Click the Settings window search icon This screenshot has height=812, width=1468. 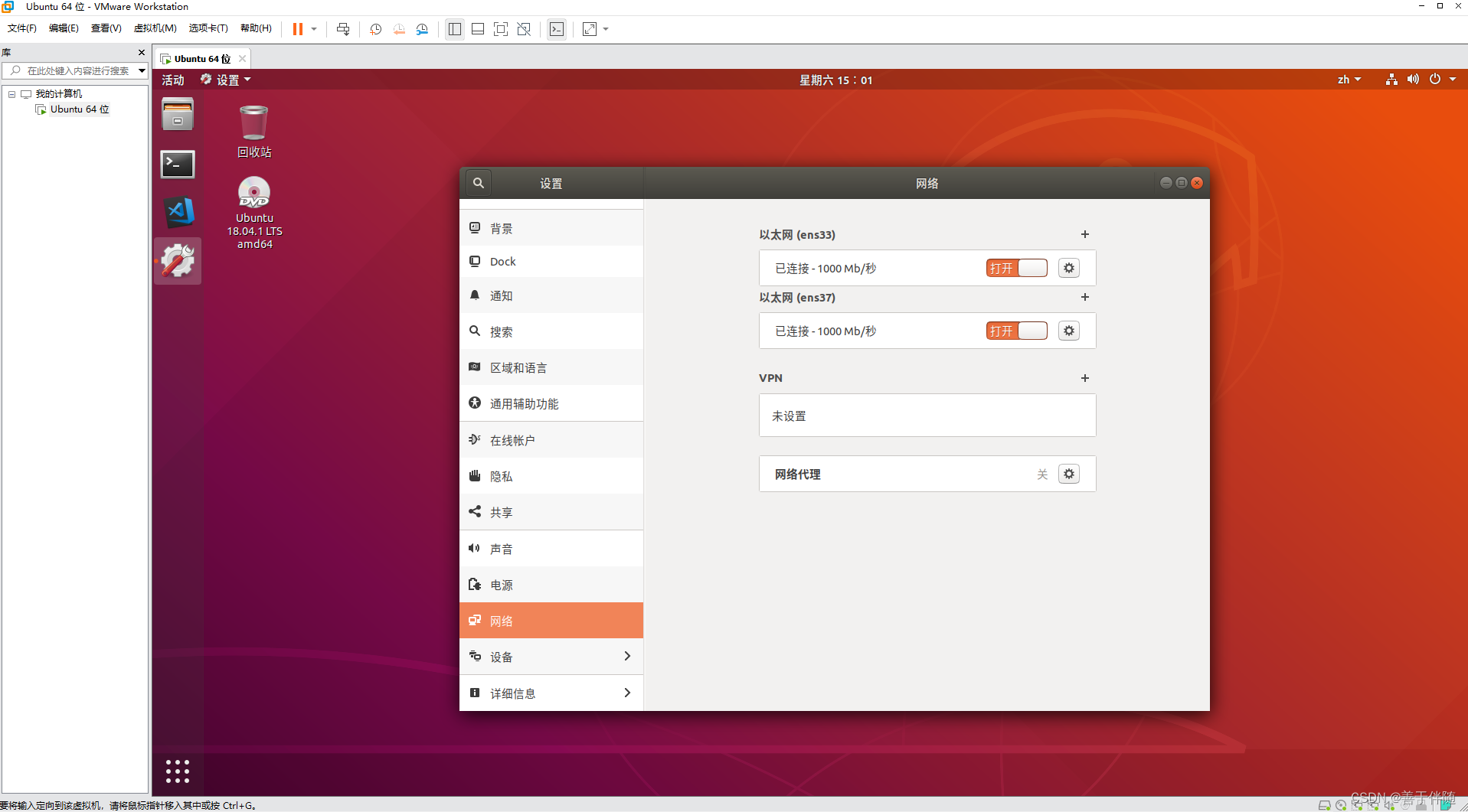click(x=479, y=183)
